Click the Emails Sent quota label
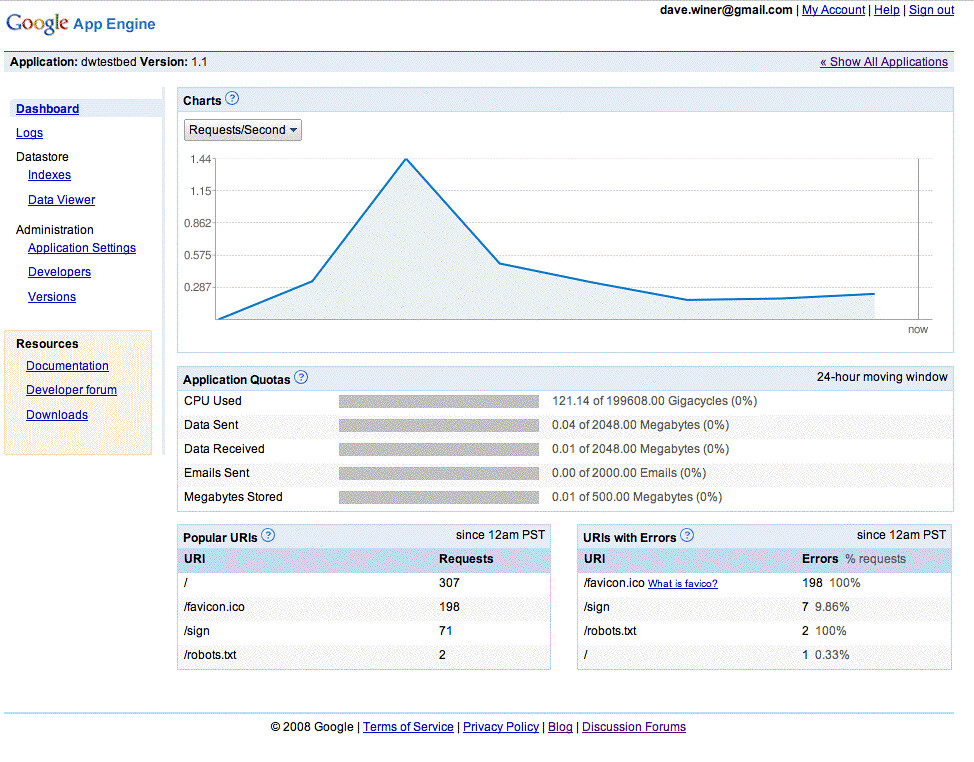This screenshot has width=974, height=762. pyautogui.click(x=216, y=473)
